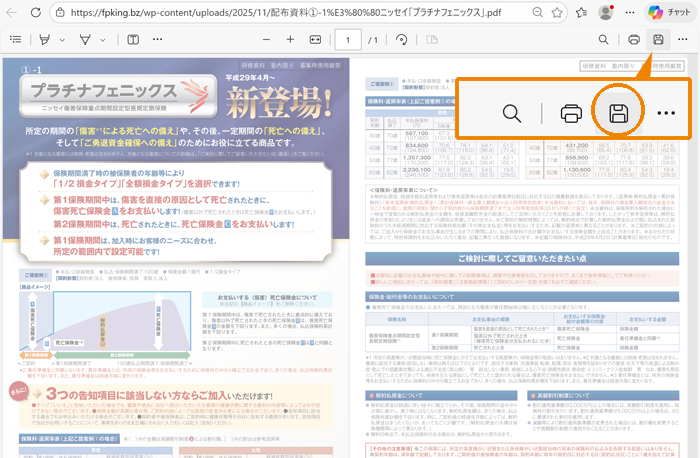Select the Highlight tool

click(x=44, y=40)
